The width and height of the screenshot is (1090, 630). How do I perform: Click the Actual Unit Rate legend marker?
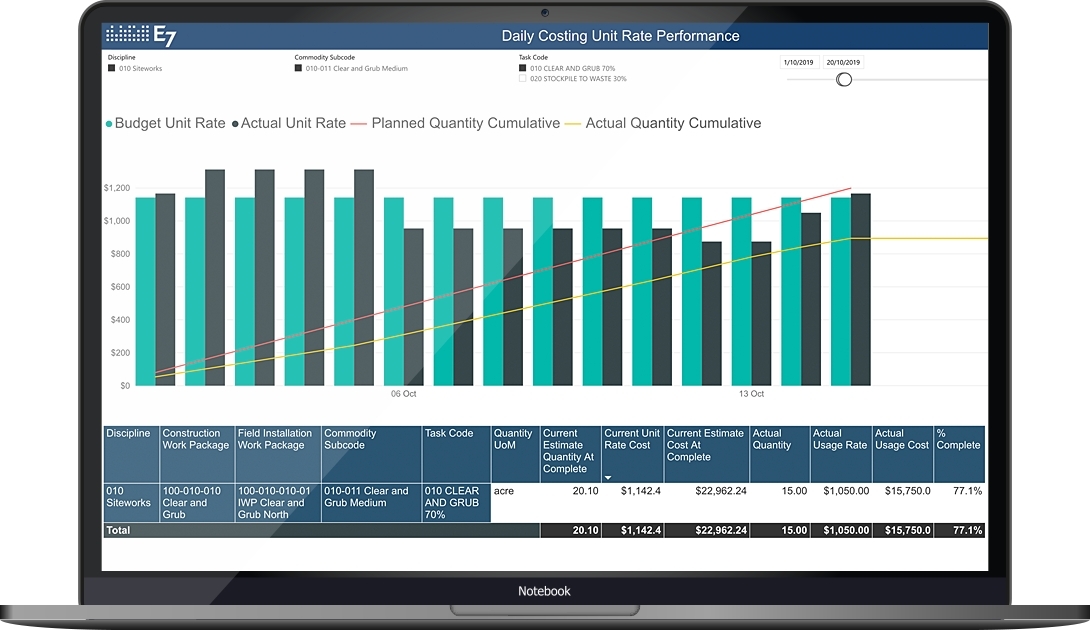[x=235, y=124]
